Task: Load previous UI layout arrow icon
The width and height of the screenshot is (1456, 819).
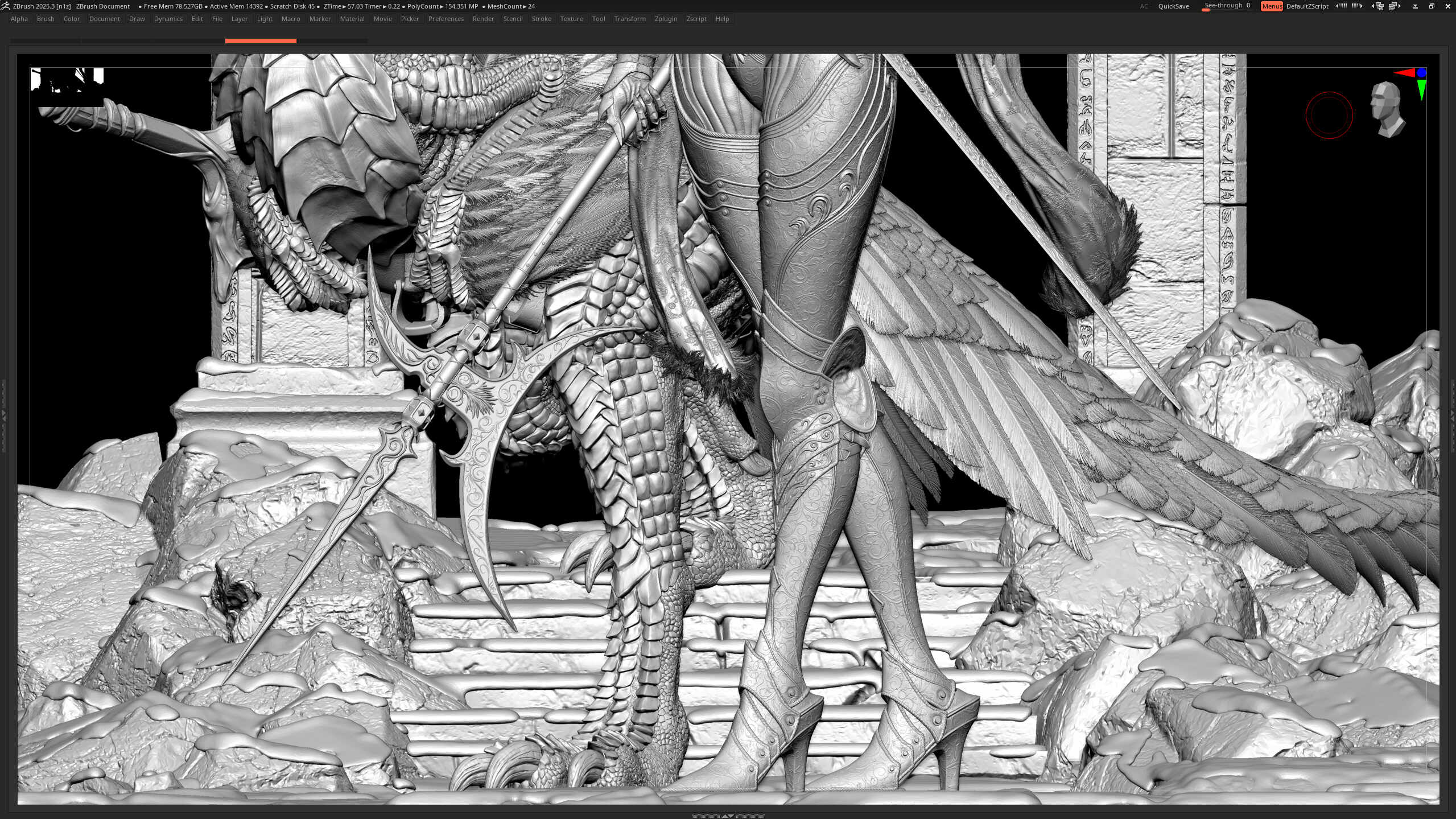Action: (1377, 6)
